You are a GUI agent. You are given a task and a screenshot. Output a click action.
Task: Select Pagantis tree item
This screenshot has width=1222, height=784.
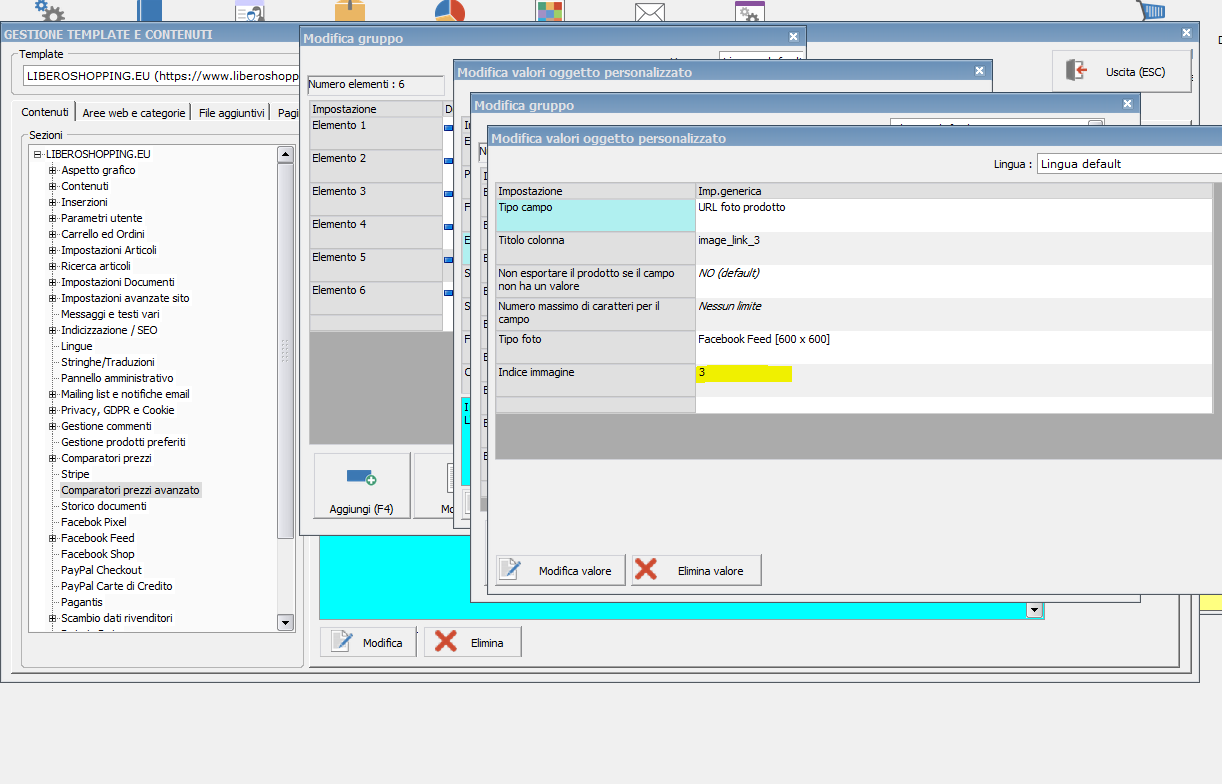pyautogui.click(x=82, y=602)
